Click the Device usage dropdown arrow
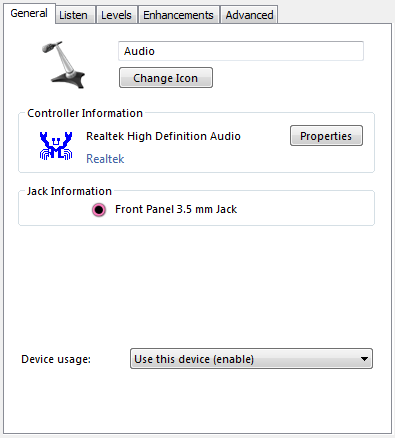Screen dimensions: 395x438 pyautogui.click(x=364, y=359)
